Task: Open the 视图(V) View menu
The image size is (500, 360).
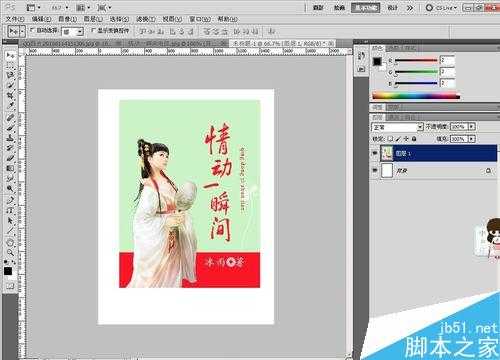Action: pos(172,19)
